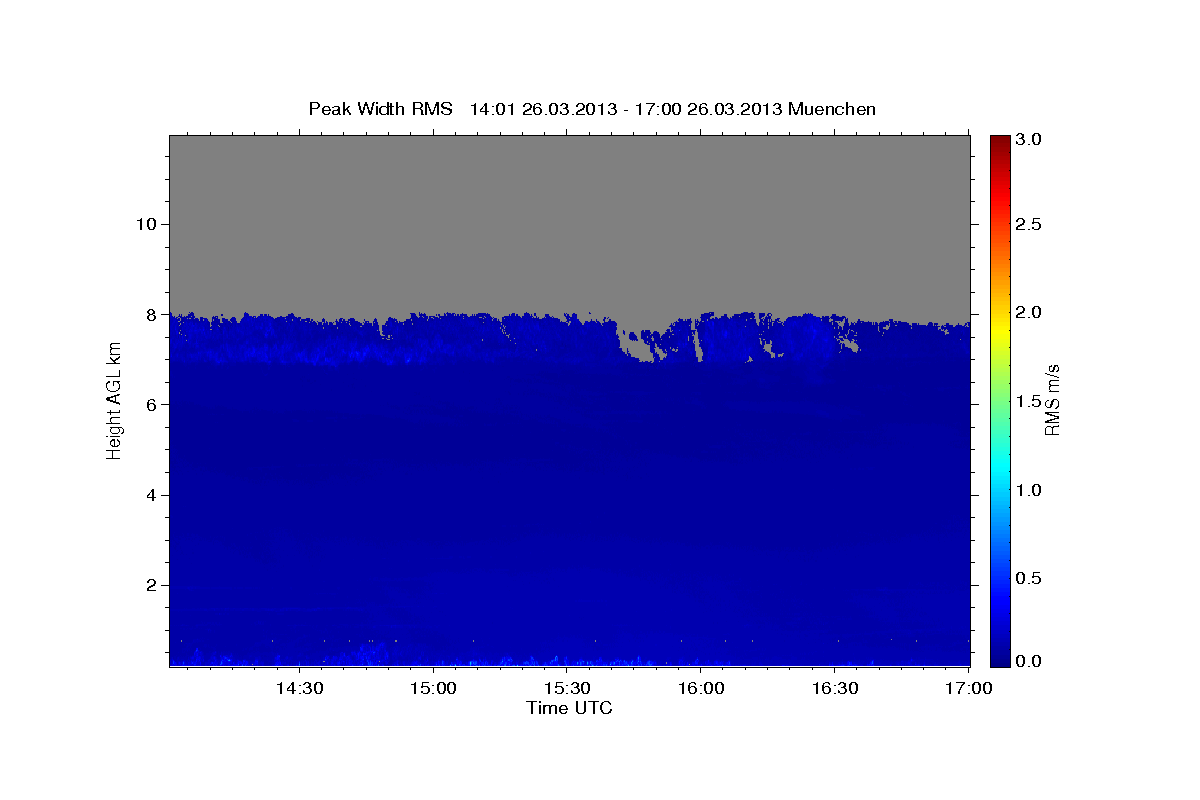Click the plot title 'Peak Width RMS'

[380, 109]
